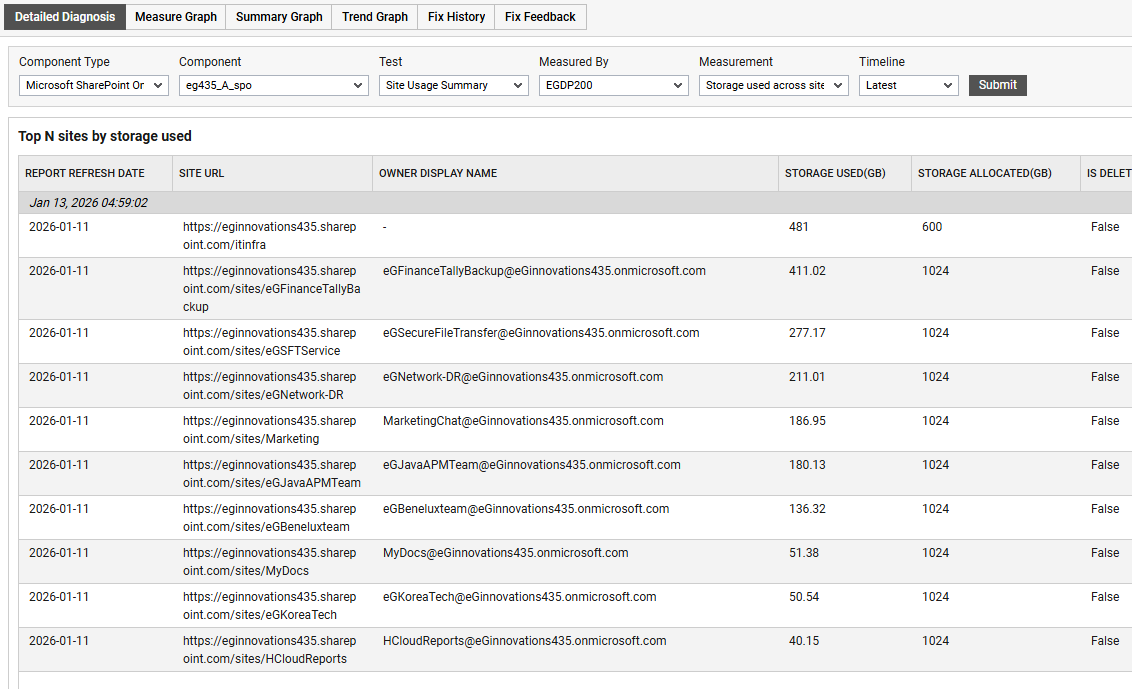1132x689 pixels.
Task: Open the Timeline dropdown
Action: click(x=908, y=86)
